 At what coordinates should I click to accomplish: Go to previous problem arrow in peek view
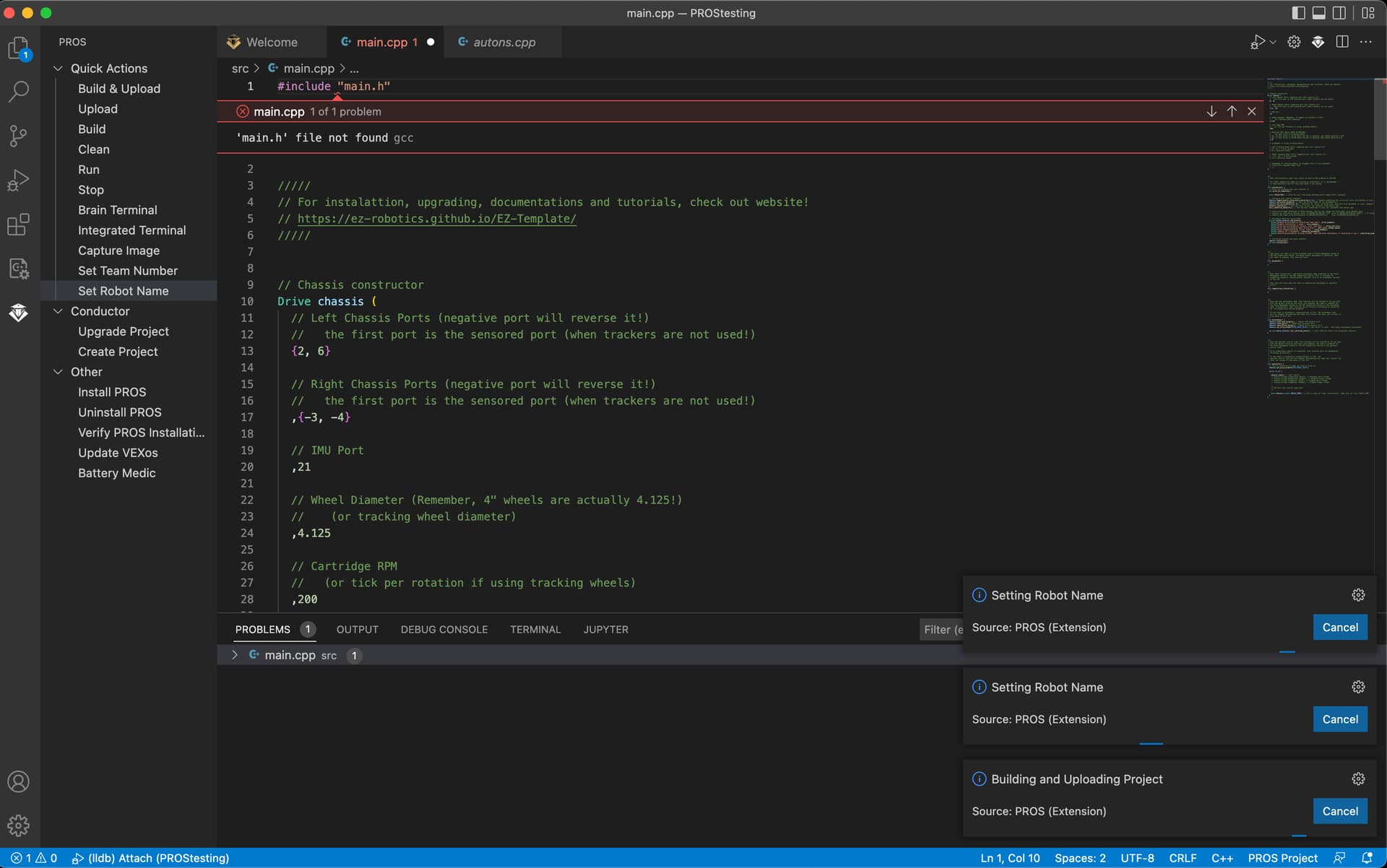point(1232,111)
